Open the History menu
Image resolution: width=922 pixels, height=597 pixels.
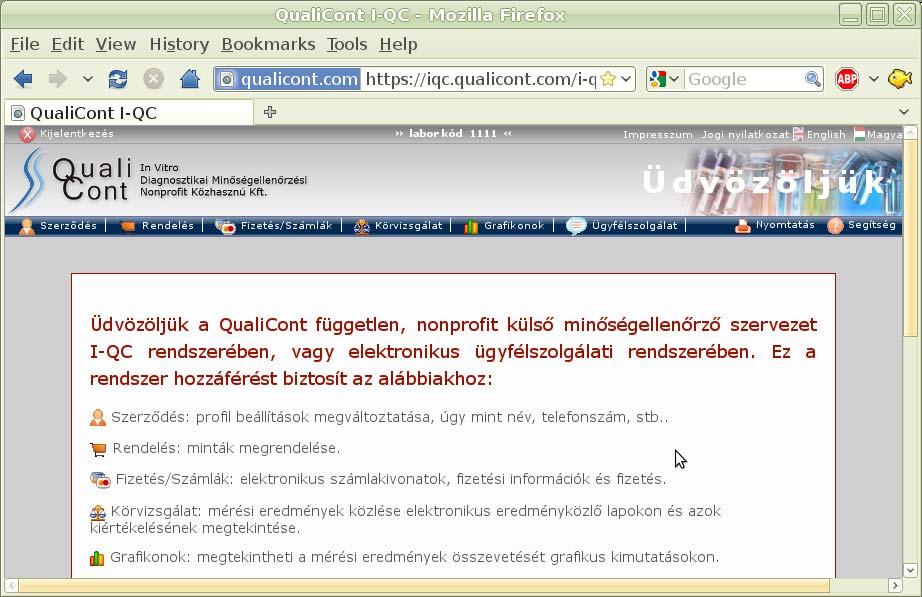[179, 44]
